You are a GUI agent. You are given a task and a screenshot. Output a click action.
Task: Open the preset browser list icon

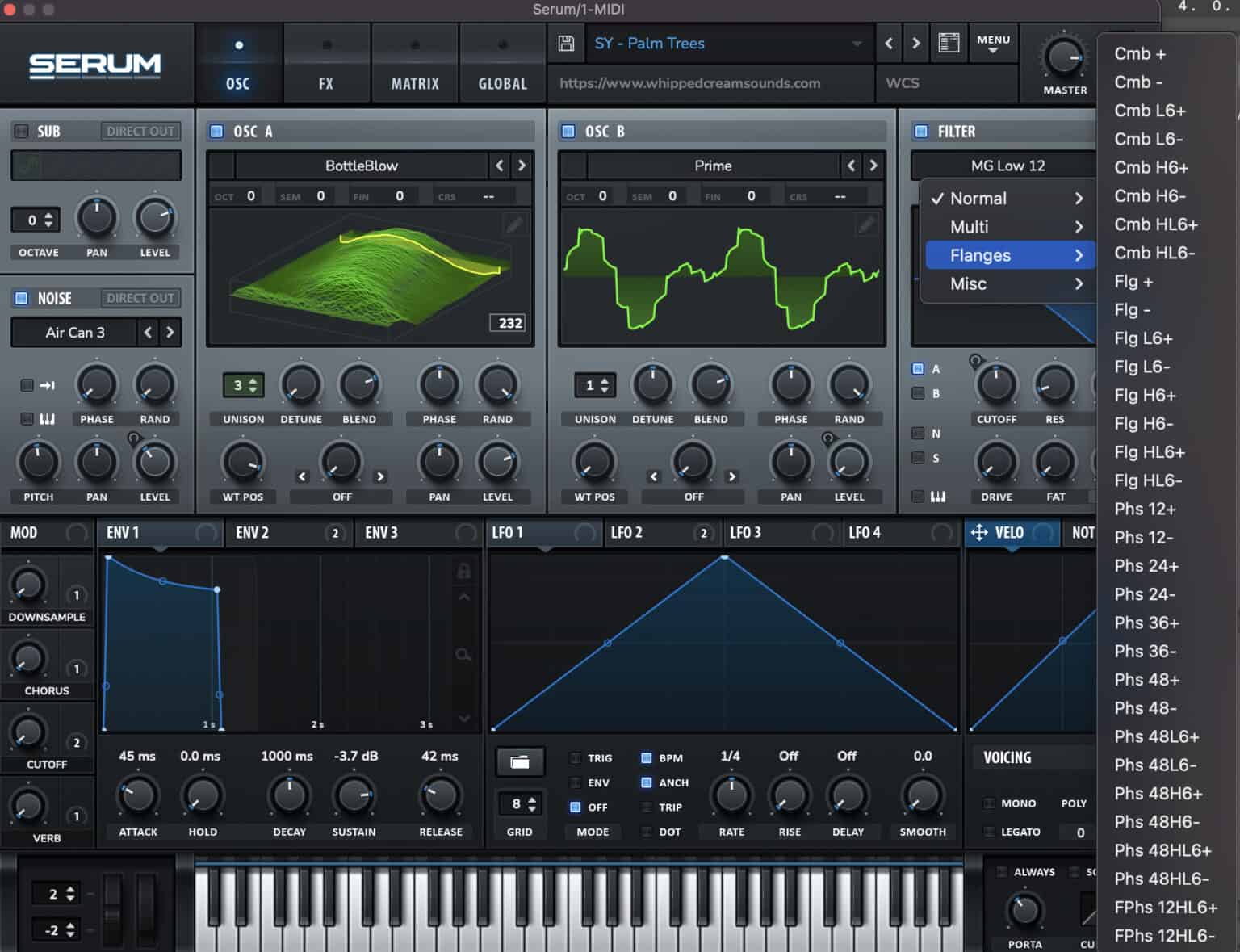(949, 43)
